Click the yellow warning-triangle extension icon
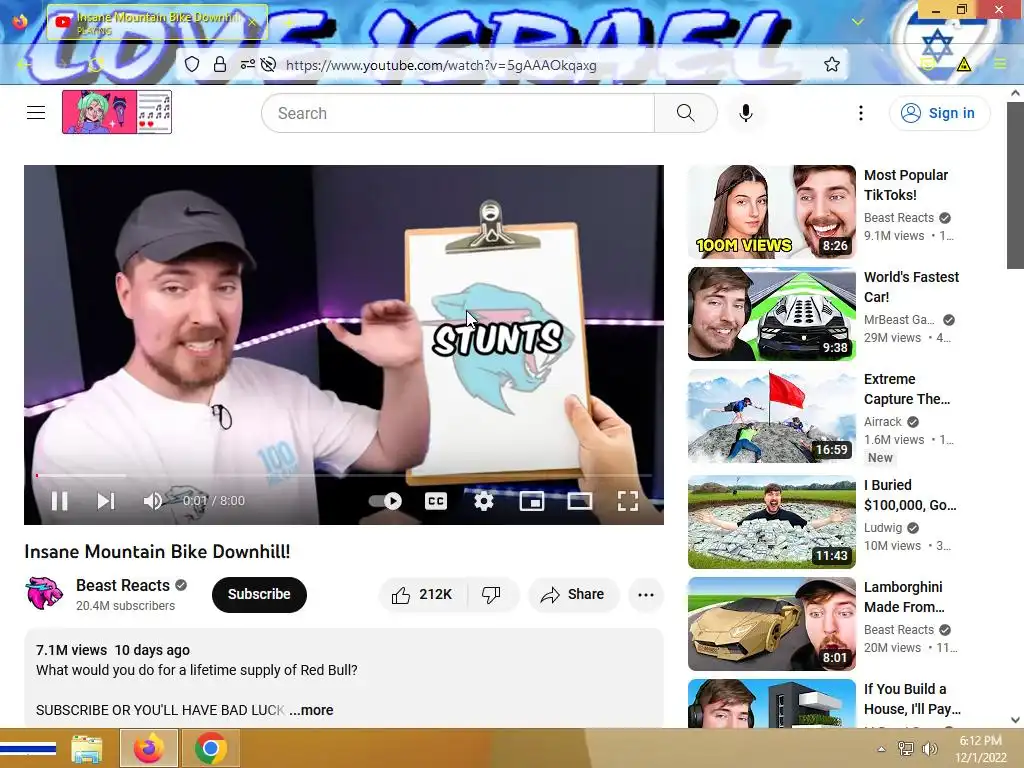Viewport: 1024px width, 768px height. click(963, 64)
